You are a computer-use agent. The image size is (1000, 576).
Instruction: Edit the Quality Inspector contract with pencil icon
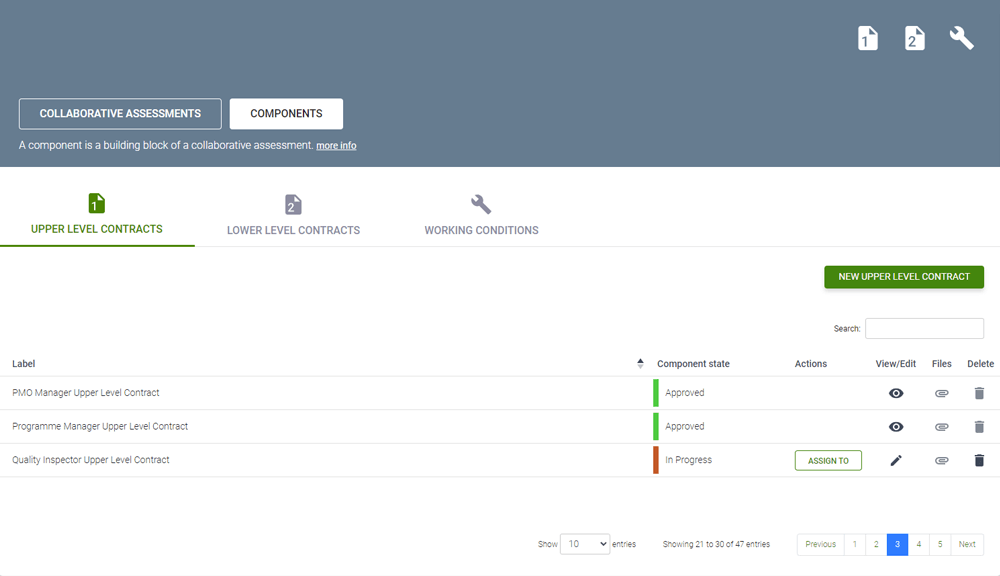[x=896, y=460]
